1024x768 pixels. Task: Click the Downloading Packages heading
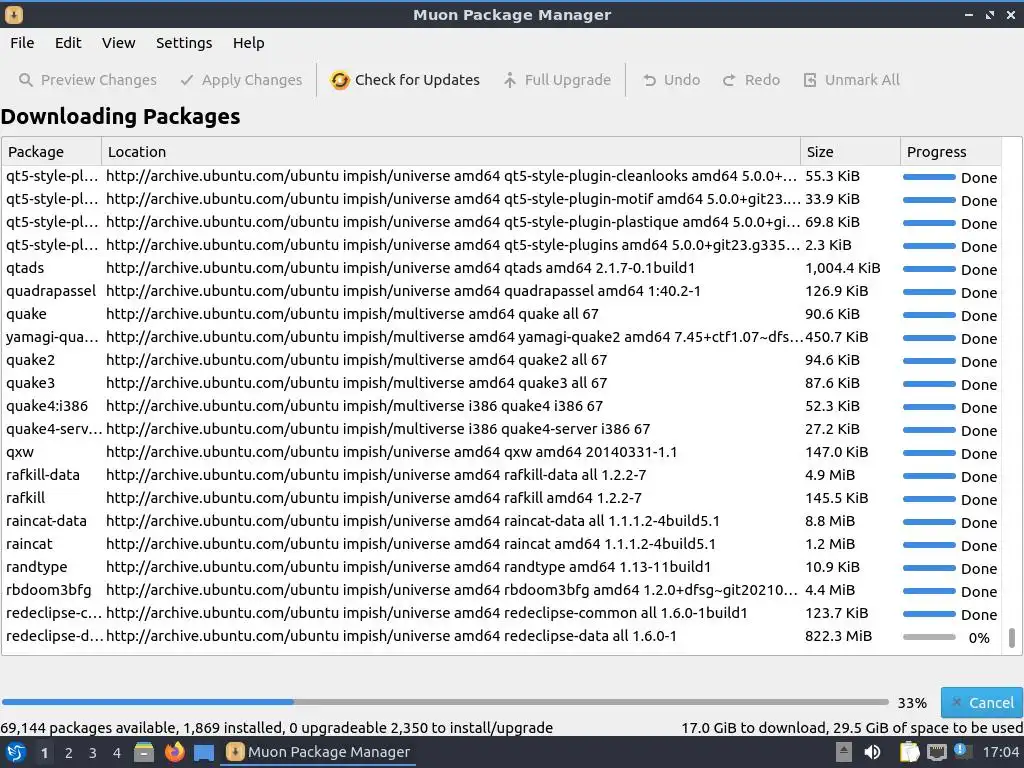[120, 116]
